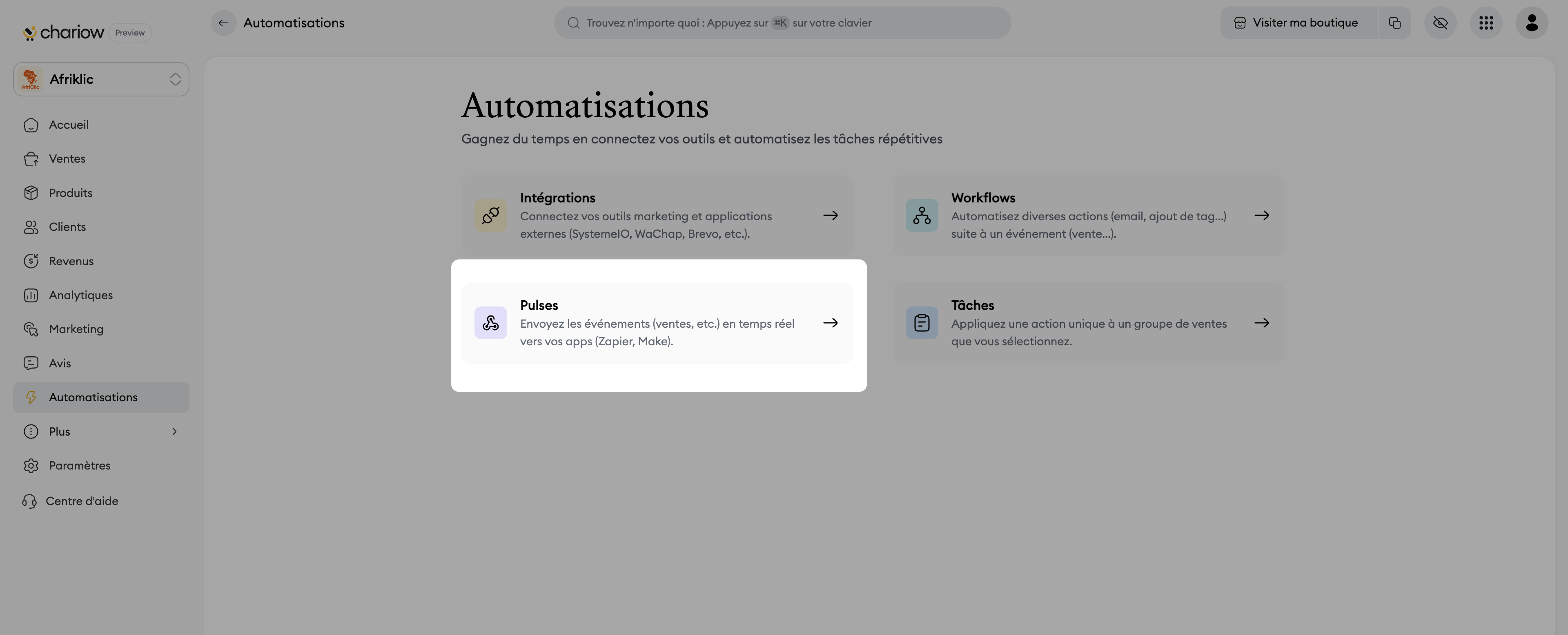Select Paramètres in the sidebar

pos(79,465)
